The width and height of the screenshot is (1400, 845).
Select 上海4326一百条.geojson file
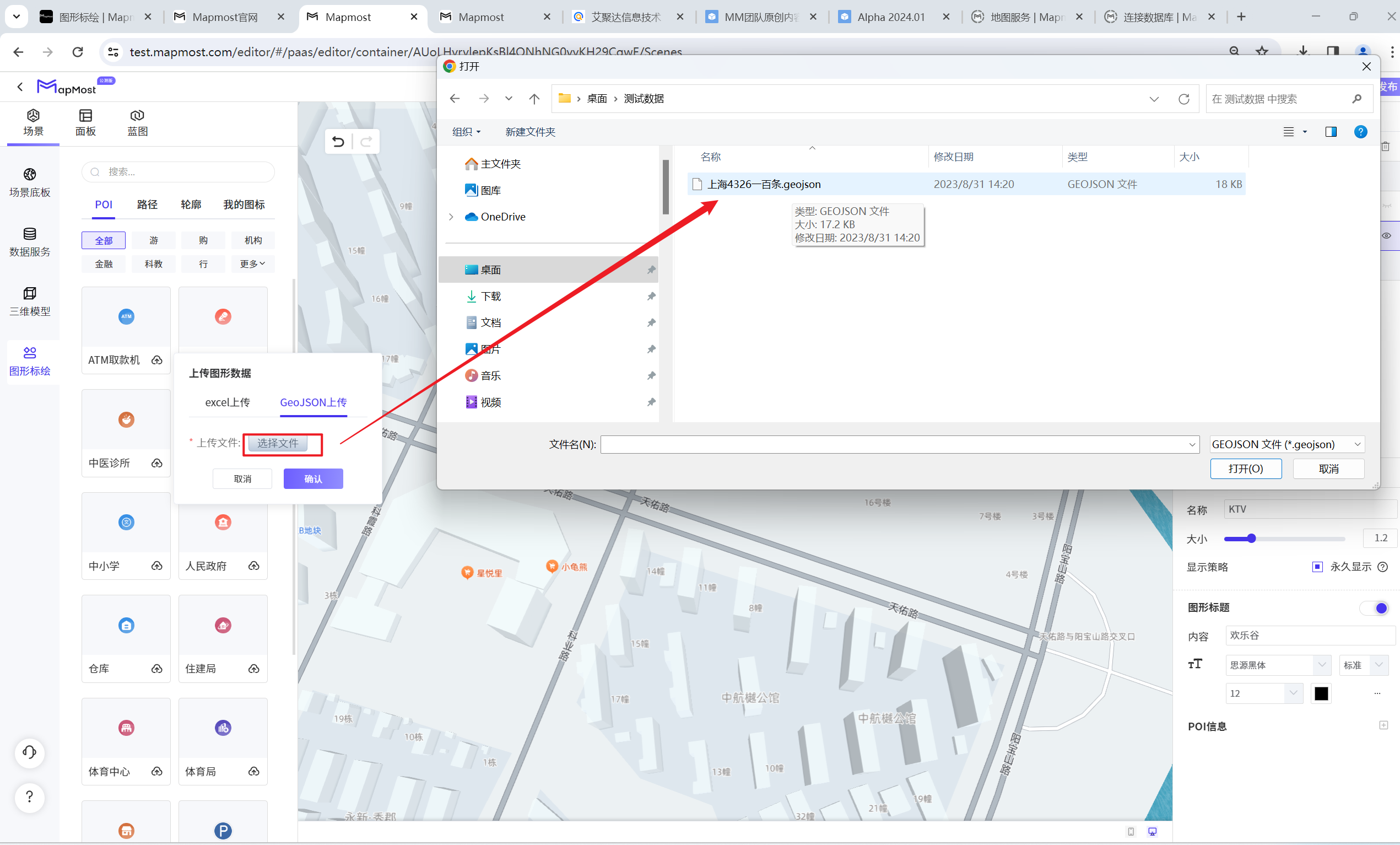coord(966,184)
